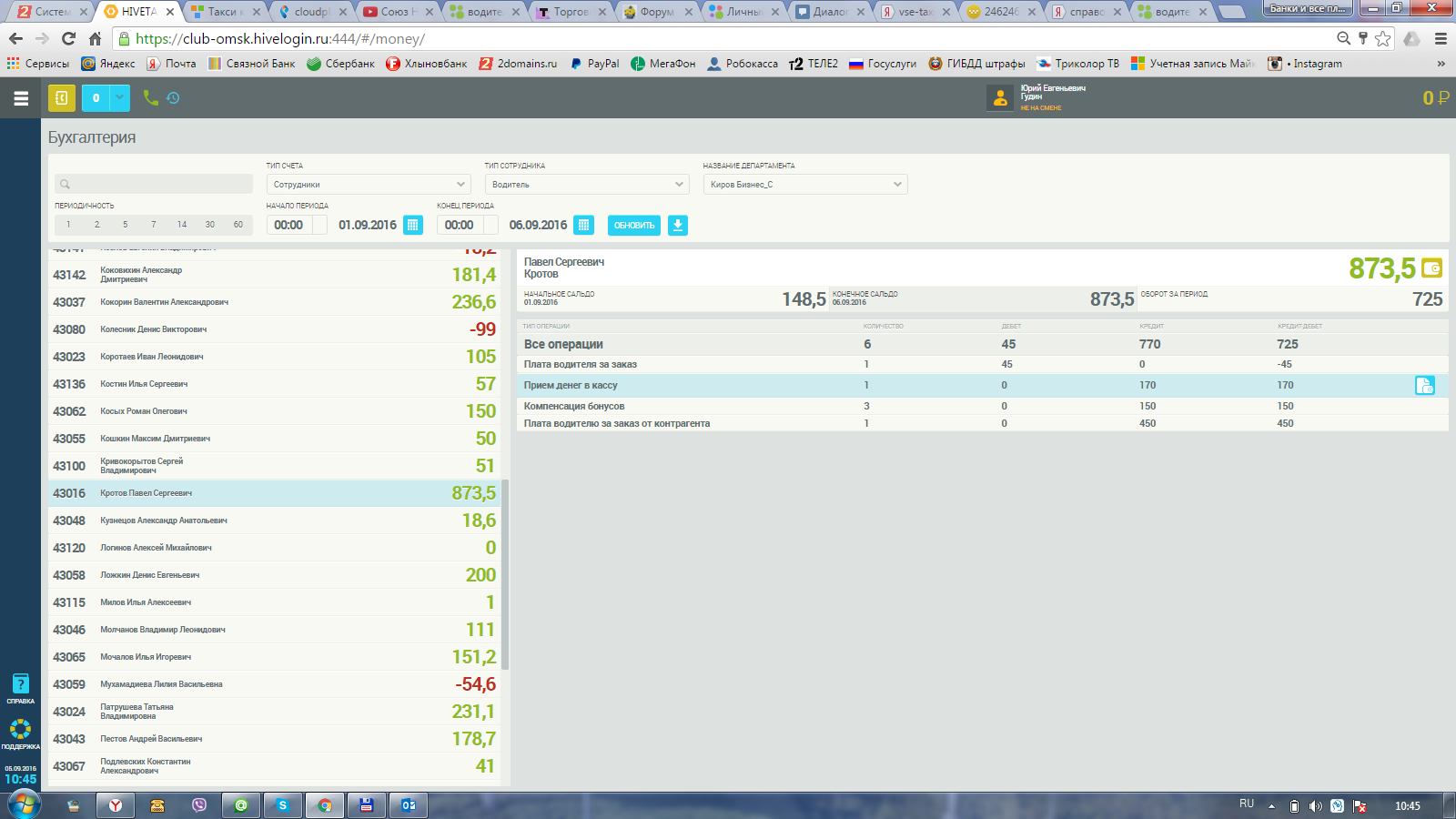Viewport: 1456px width, 819px height.
Task: Switch to the PayPal bookmark
Action: click(x=594, y=64)
